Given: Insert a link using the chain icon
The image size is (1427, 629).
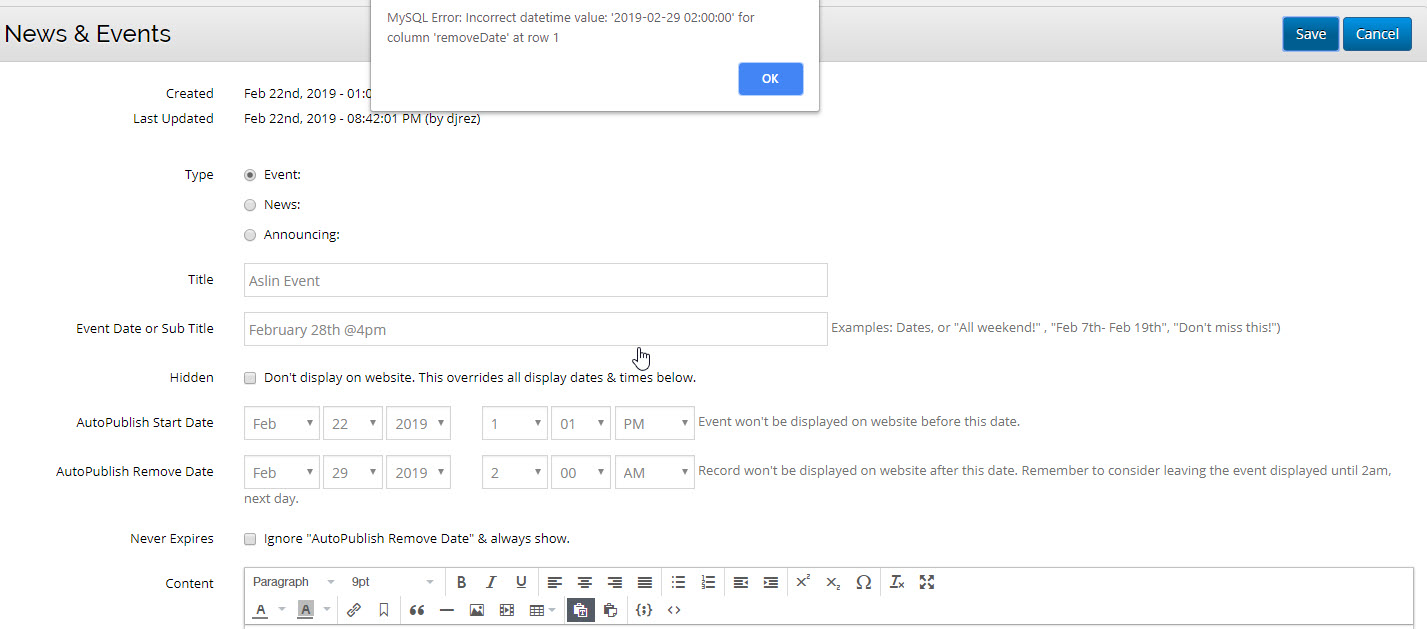Looking at the screenshot, I should coord(354,610).
